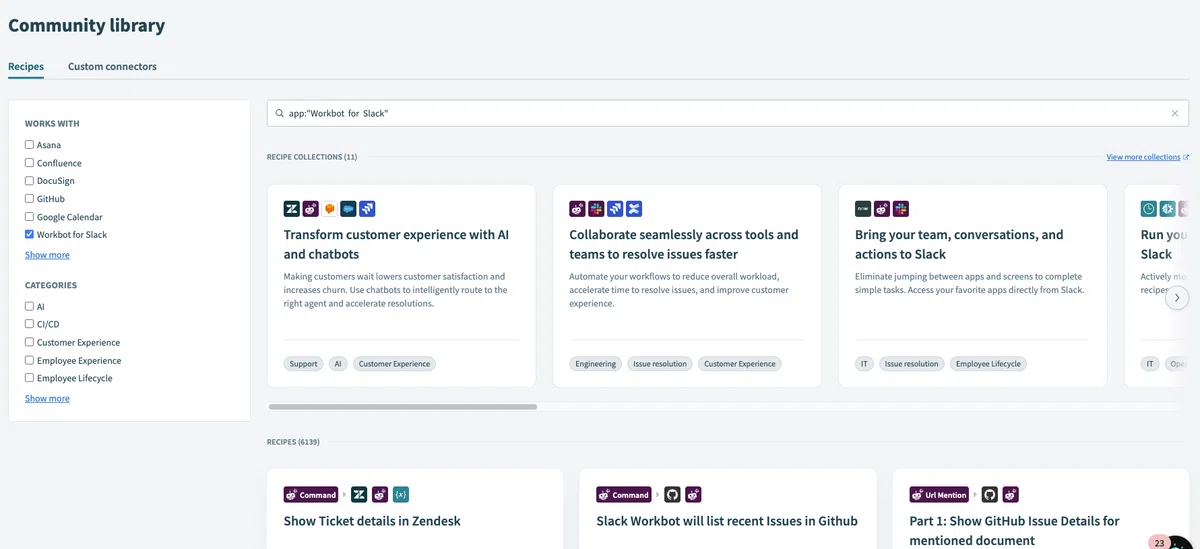Click Command badge on list recent Issues recipe
The width and height of the screenshot is (1200, 549).
point(624,494)
